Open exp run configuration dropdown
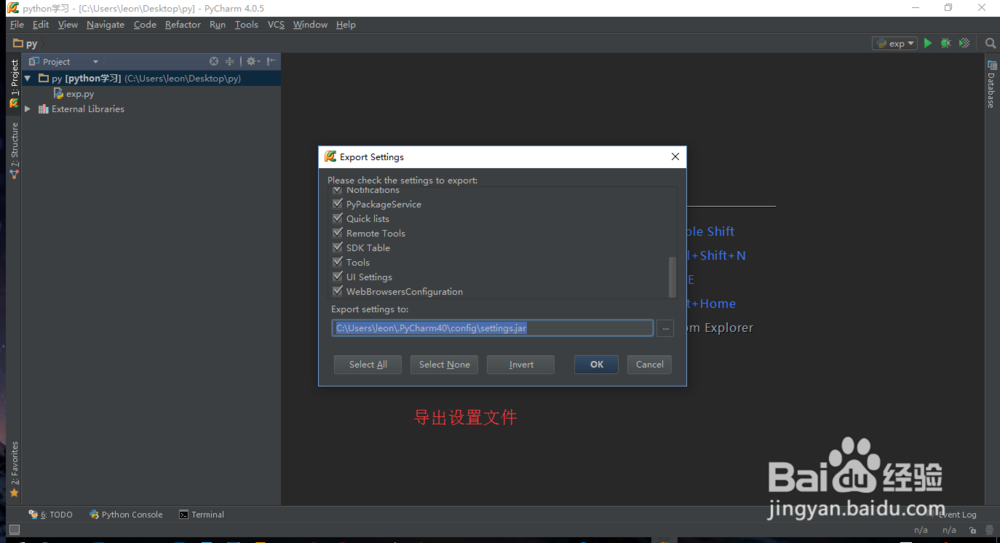This screenshot has width=1000, height=543. tap(895, 43)
